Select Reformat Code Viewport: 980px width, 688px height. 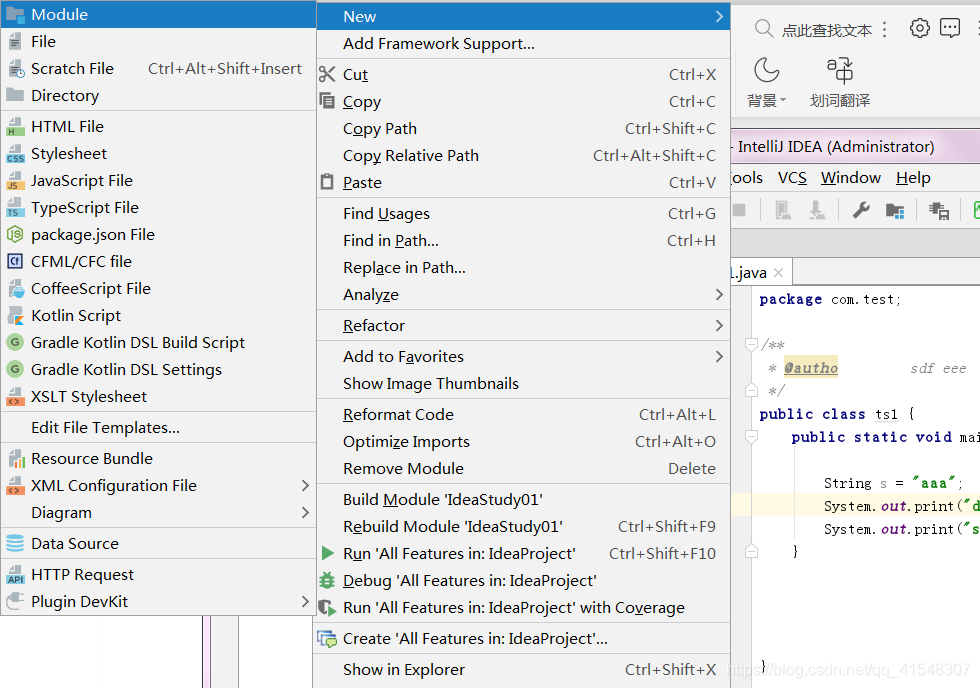523,415
